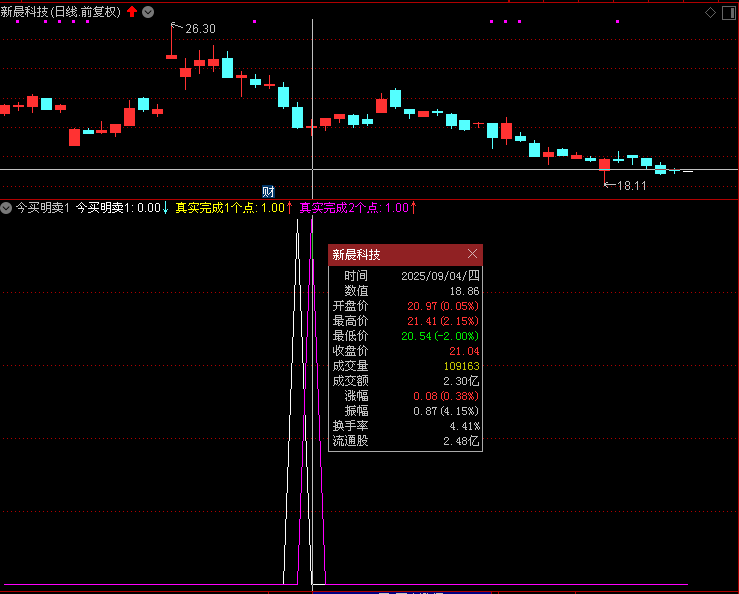Click the 新晨科技(日线.前复权) chart title
The height and width of the screenshot is (594, 739).
pyautogui.click(x=61, y=12)
